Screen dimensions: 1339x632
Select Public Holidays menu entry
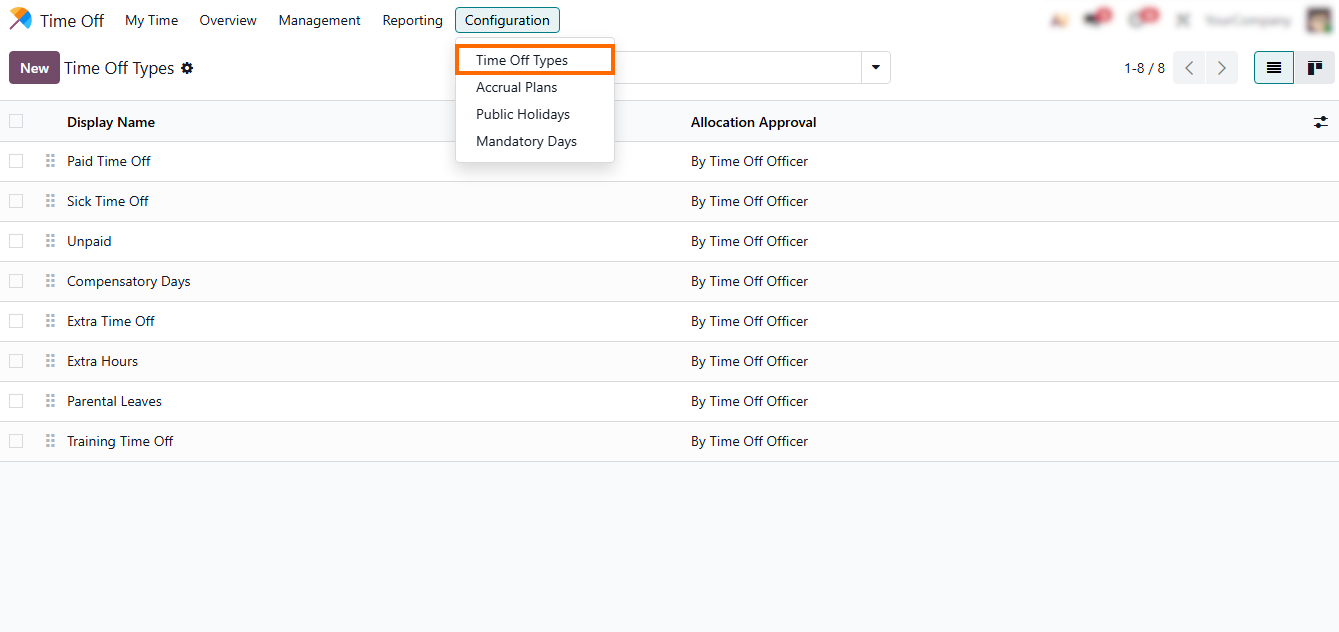pyautogui.click(x=523, y=114)
